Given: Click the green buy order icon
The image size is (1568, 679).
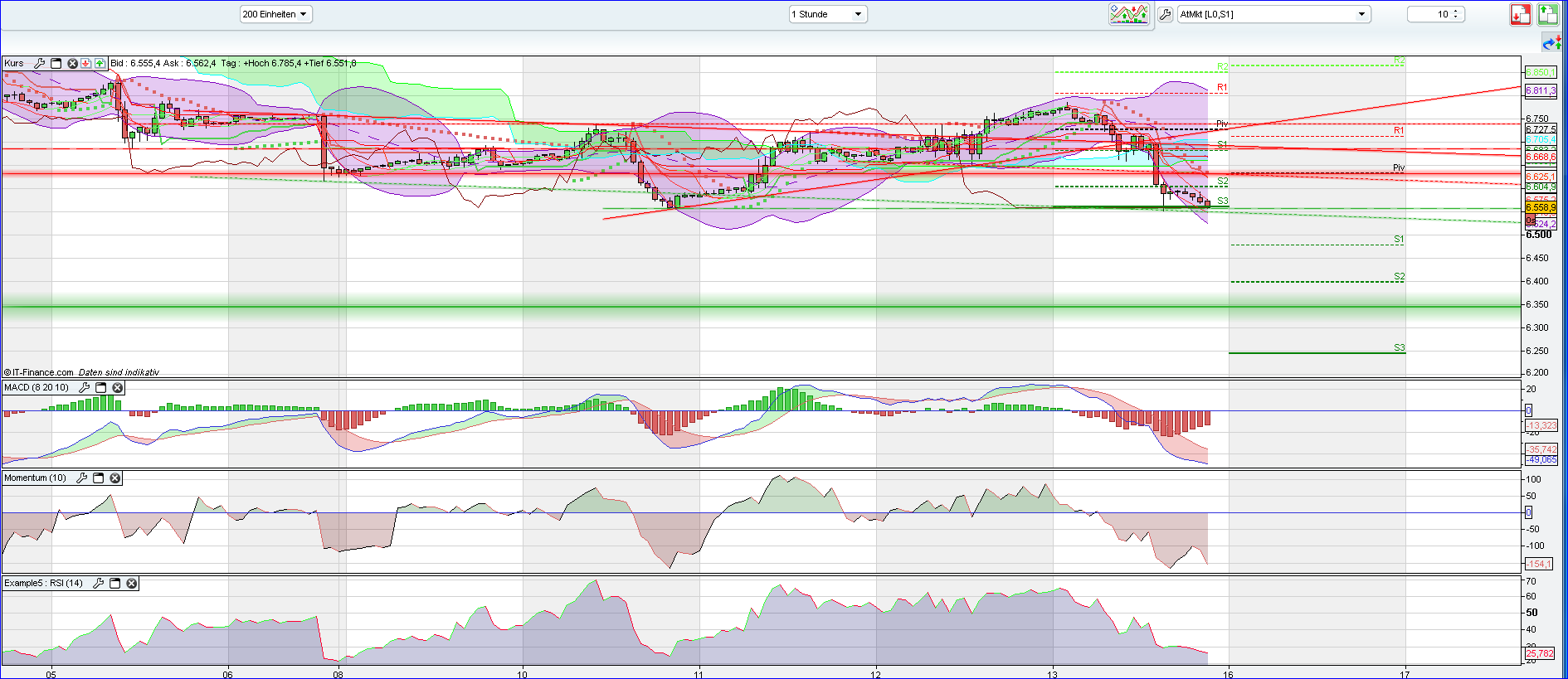Looking at the screenshot, I should click(x=1548, y=14).
